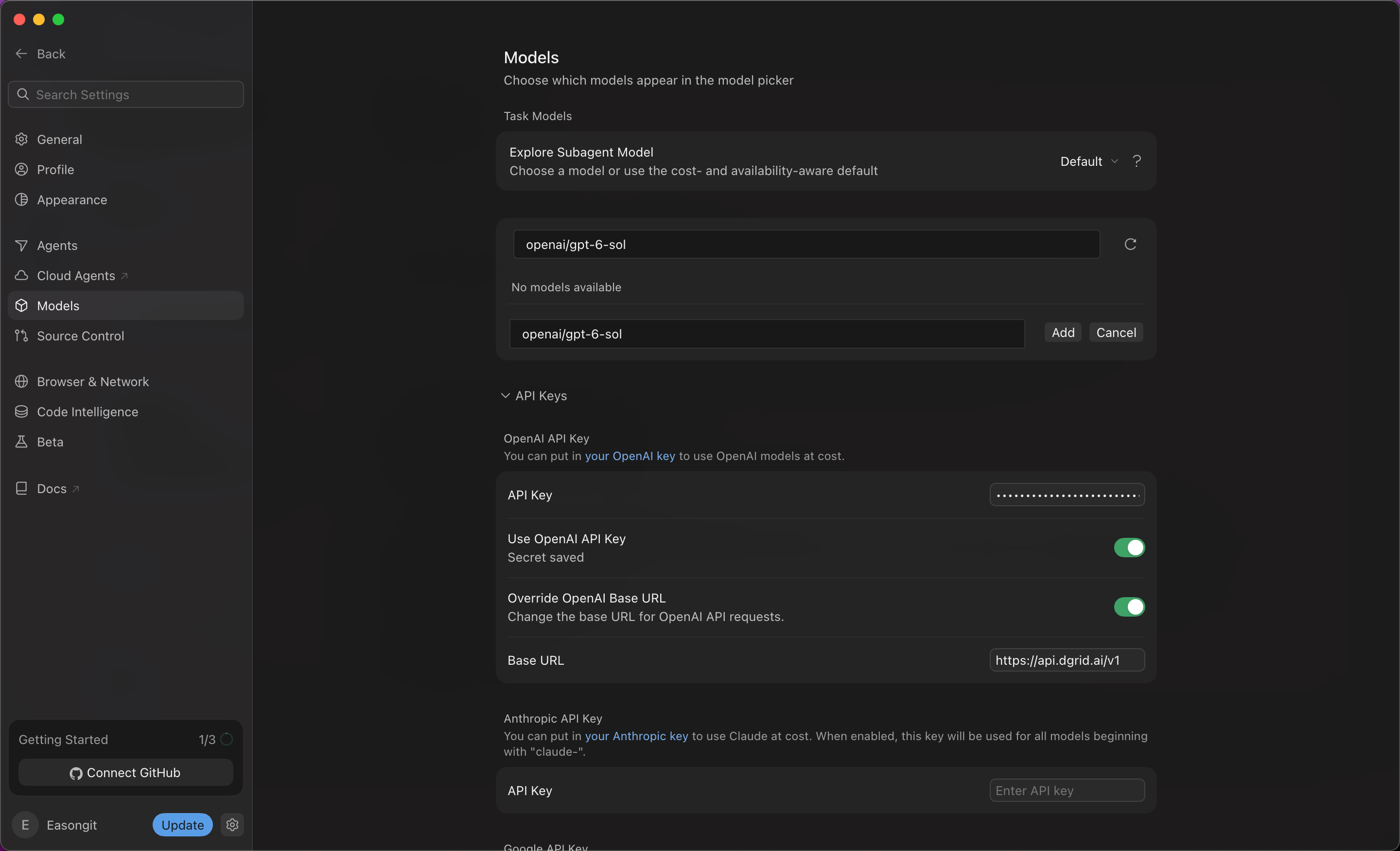Click the settings gear next to Update
This screenshot has width=1400, height=851.
(232, 825)
